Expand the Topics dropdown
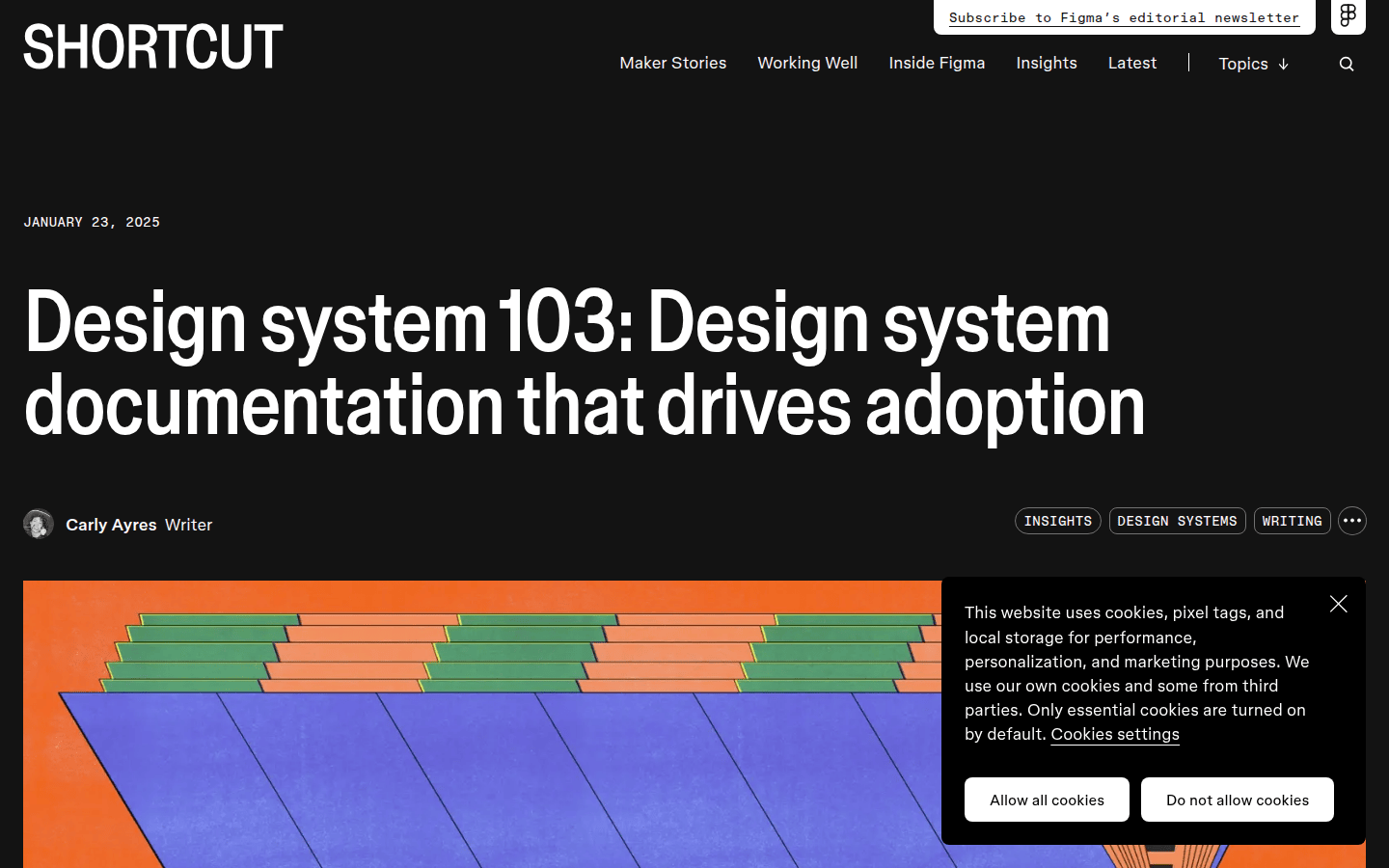The height and width of the screenshot is (868, 1389). [1253, 64]
